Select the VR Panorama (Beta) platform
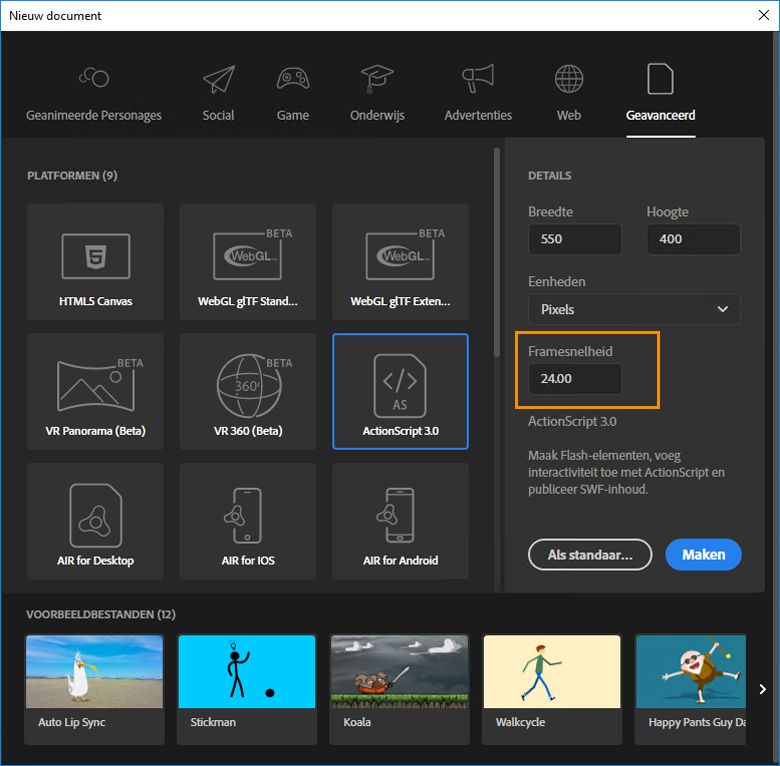780x766 pixels. [96, 391]
